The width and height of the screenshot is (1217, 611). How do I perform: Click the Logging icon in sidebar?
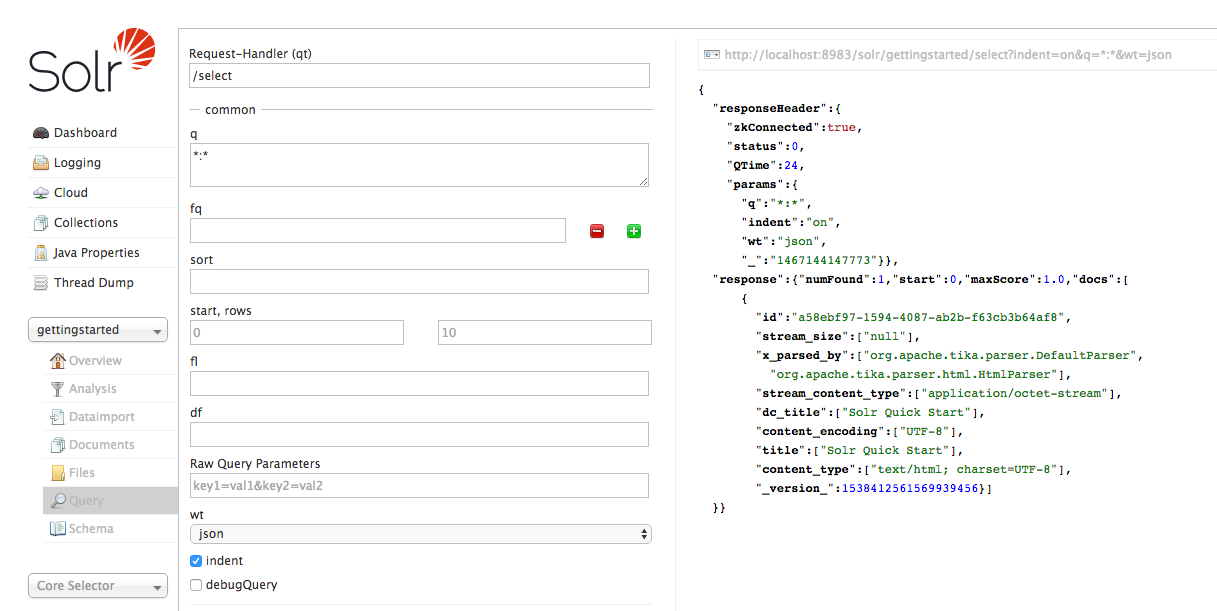[x=41, y=163]
